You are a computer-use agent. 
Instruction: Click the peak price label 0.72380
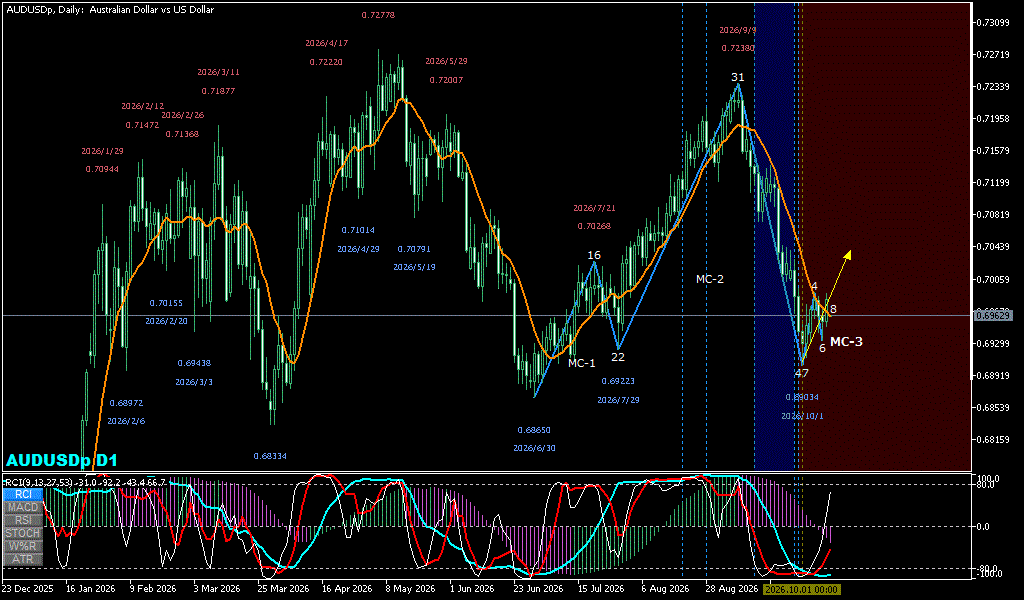[738, 48]
